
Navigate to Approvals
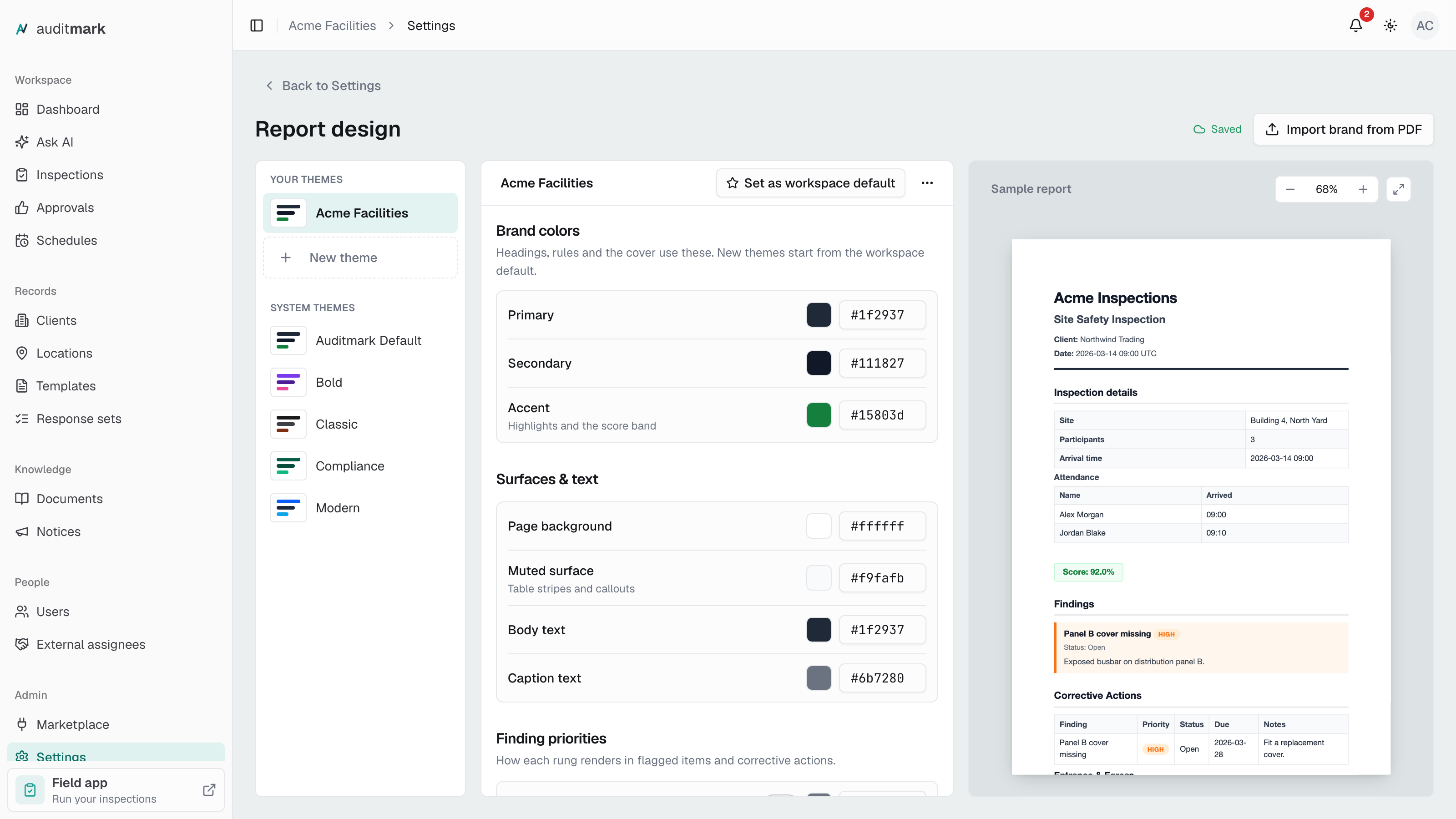click(x=116, y=207)
